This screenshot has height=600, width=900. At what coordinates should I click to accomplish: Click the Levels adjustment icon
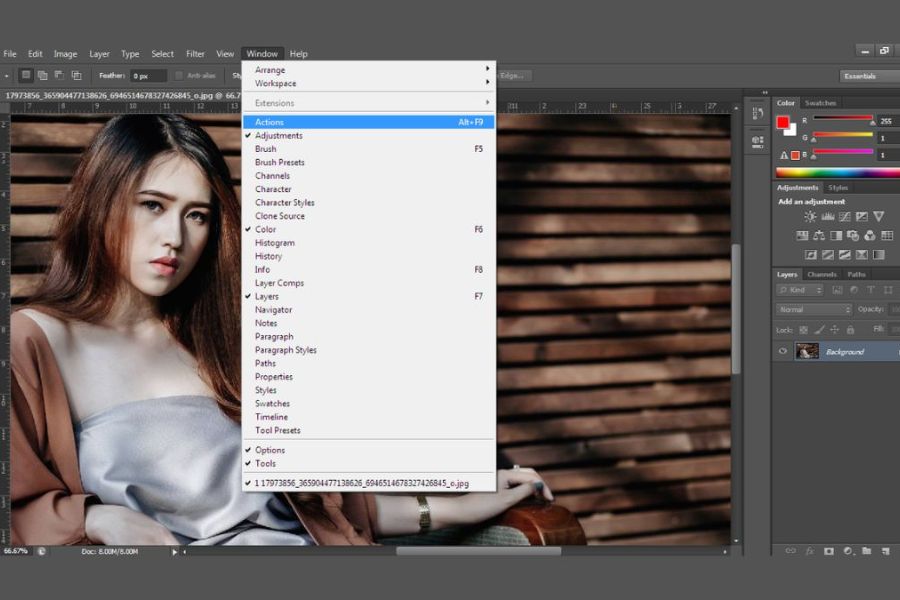point(827,216)
